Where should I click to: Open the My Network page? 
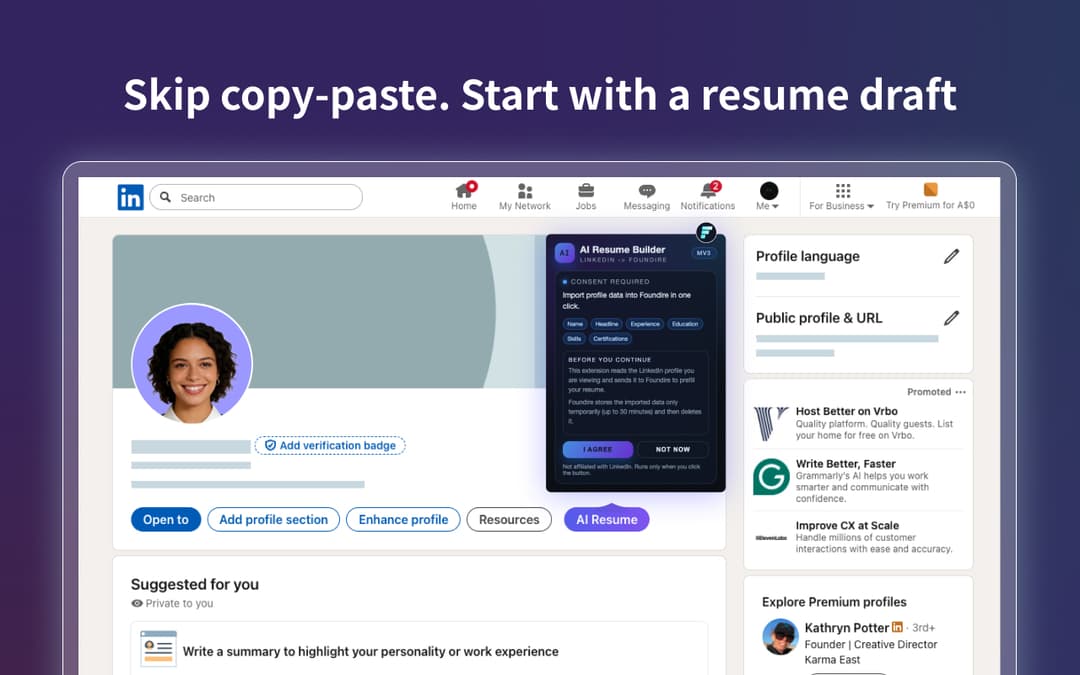524,196
